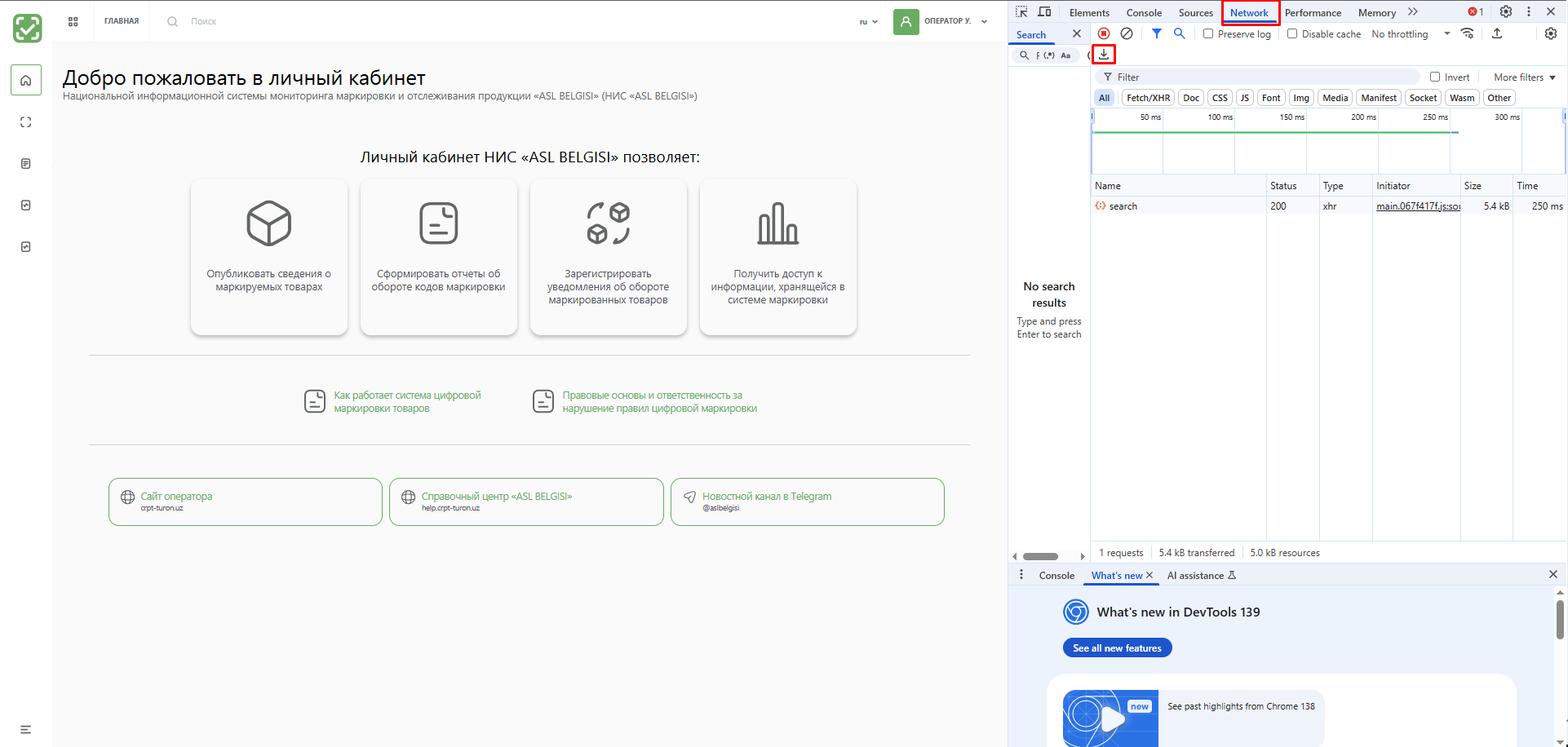Tick the Invert filter checkbox
Image resolution: width=1568 pixels, height=747 pixels.
click(x=1435, y=77)
